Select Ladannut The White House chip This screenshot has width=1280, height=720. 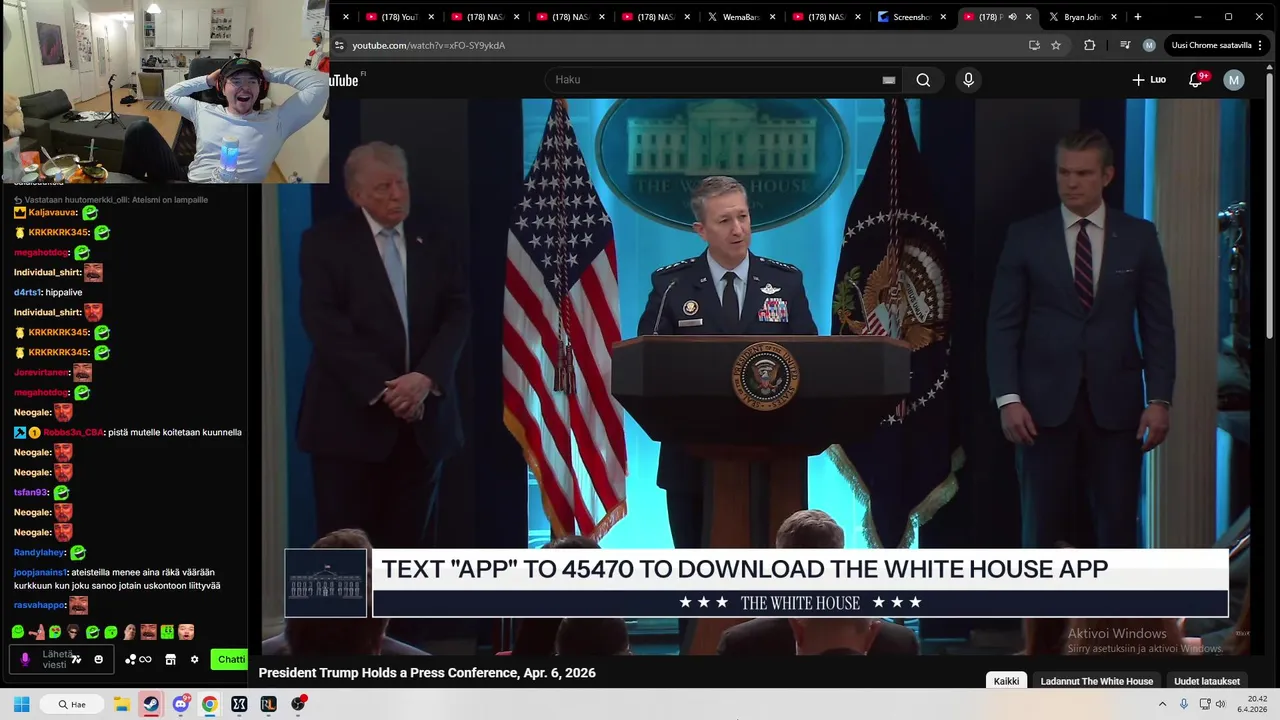pos(1097,681)
